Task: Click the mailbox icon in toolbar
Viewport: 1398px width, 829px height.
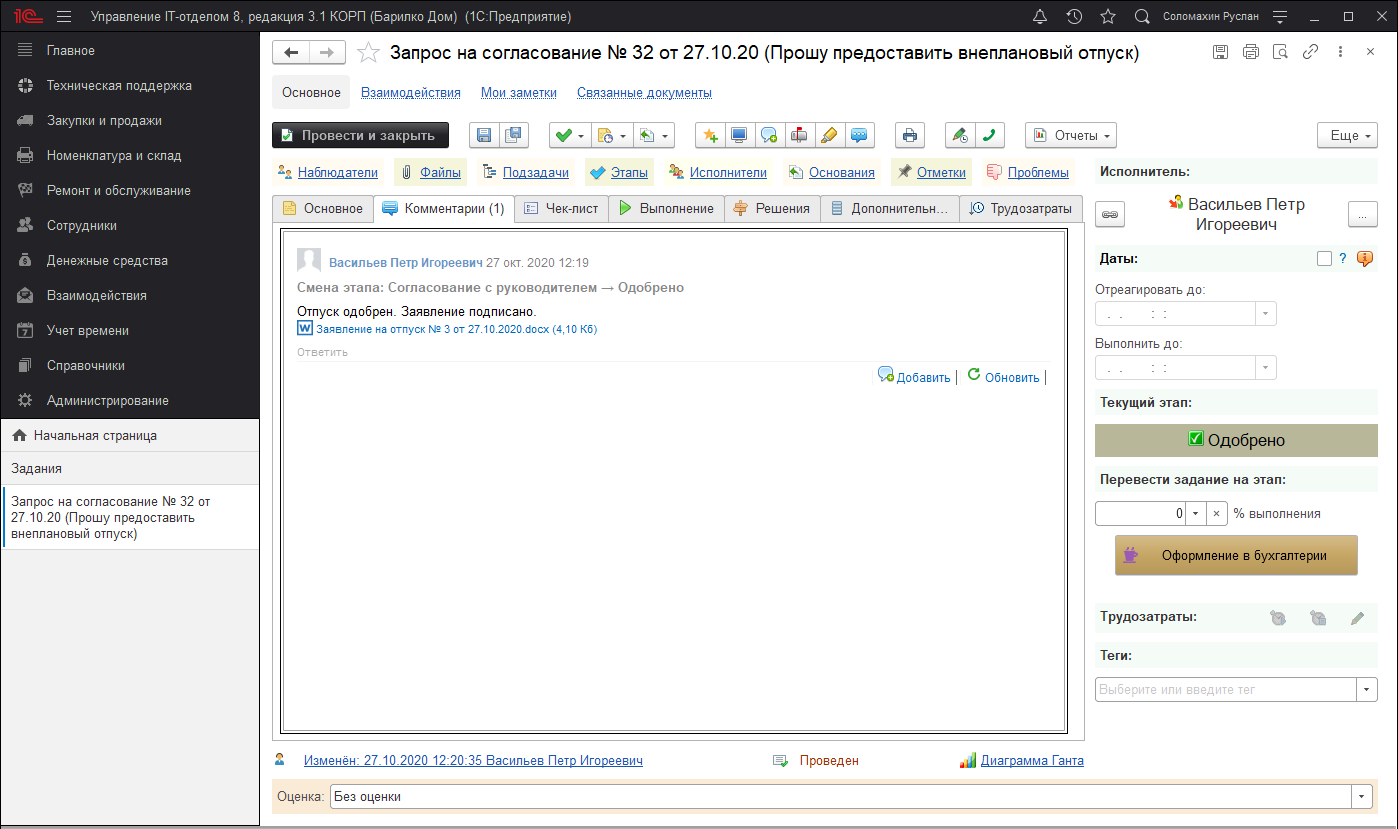Action: [799, 135]
